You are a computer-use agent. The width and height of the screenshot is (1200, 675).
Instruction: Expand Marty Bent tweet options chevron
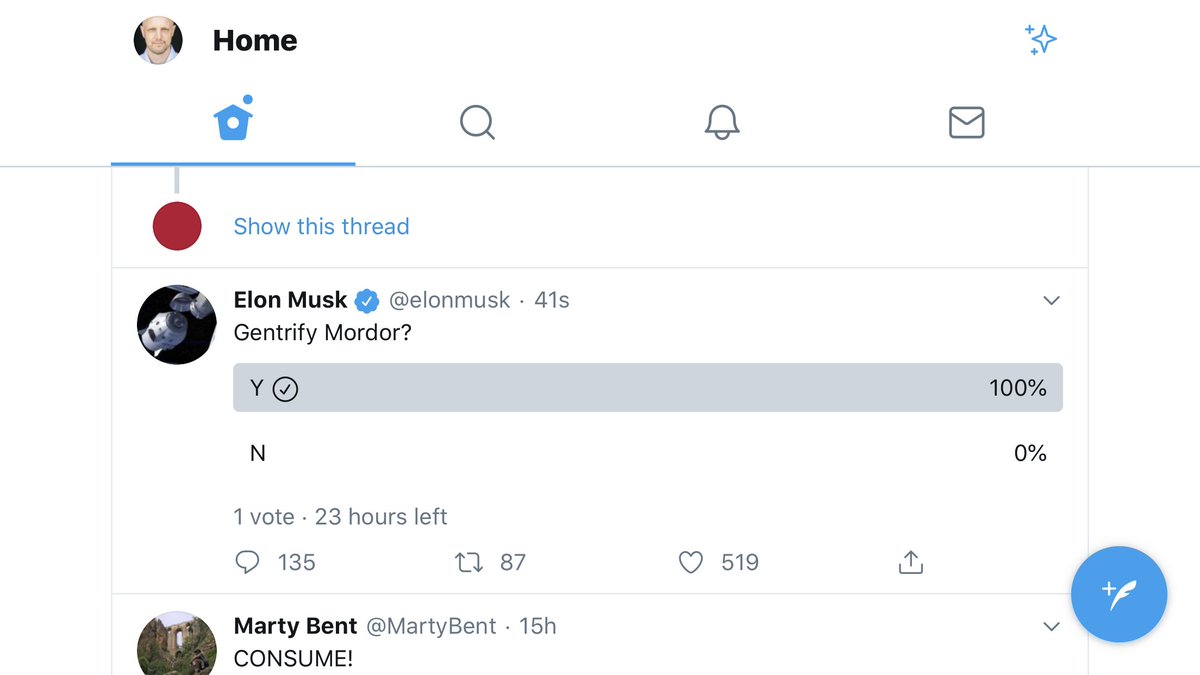[1051, 627]
